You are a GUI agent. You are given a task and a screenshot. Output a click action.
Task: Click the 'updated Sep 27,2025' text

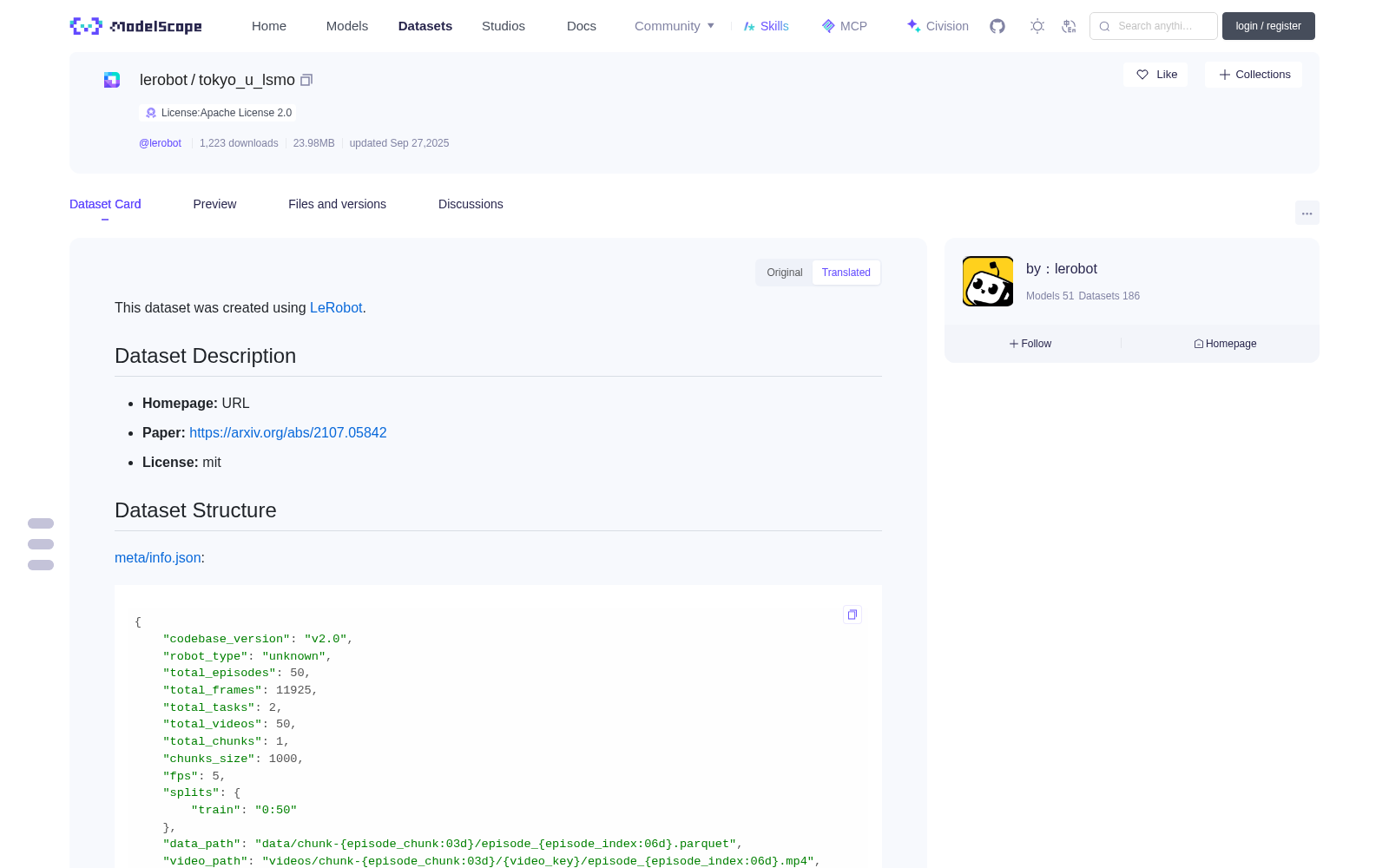point(399,143)
